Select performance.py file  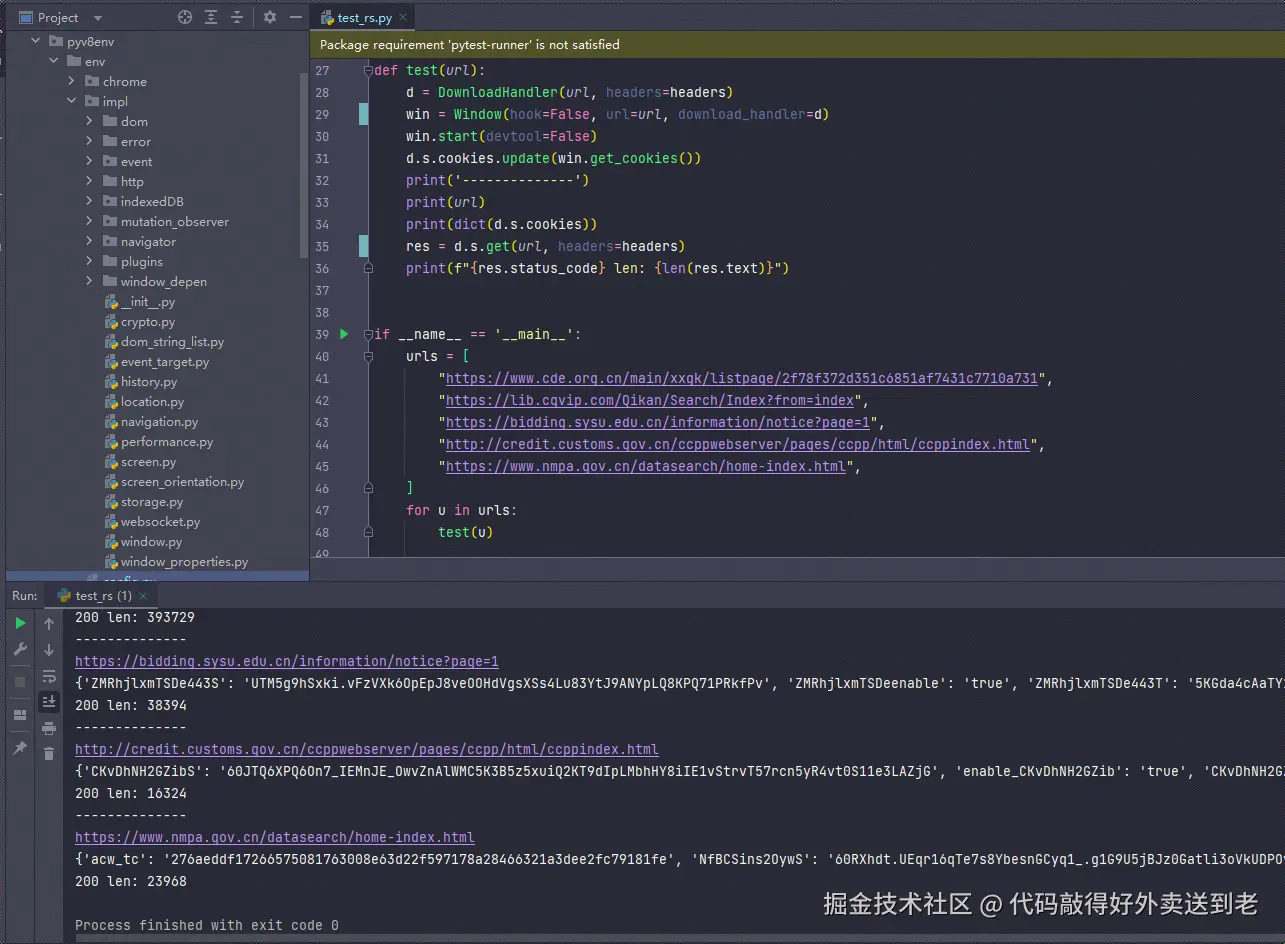pos(166,441)
